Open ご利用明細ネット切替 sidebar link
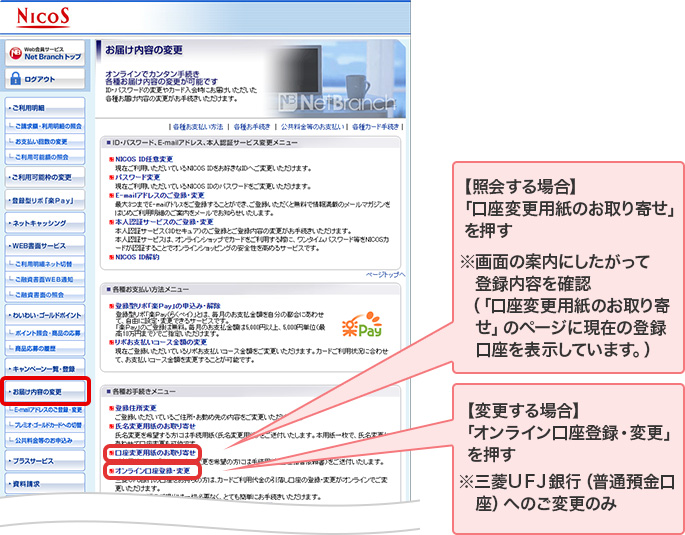This screenshot has width=685, height=535. [x=45, y=264]
